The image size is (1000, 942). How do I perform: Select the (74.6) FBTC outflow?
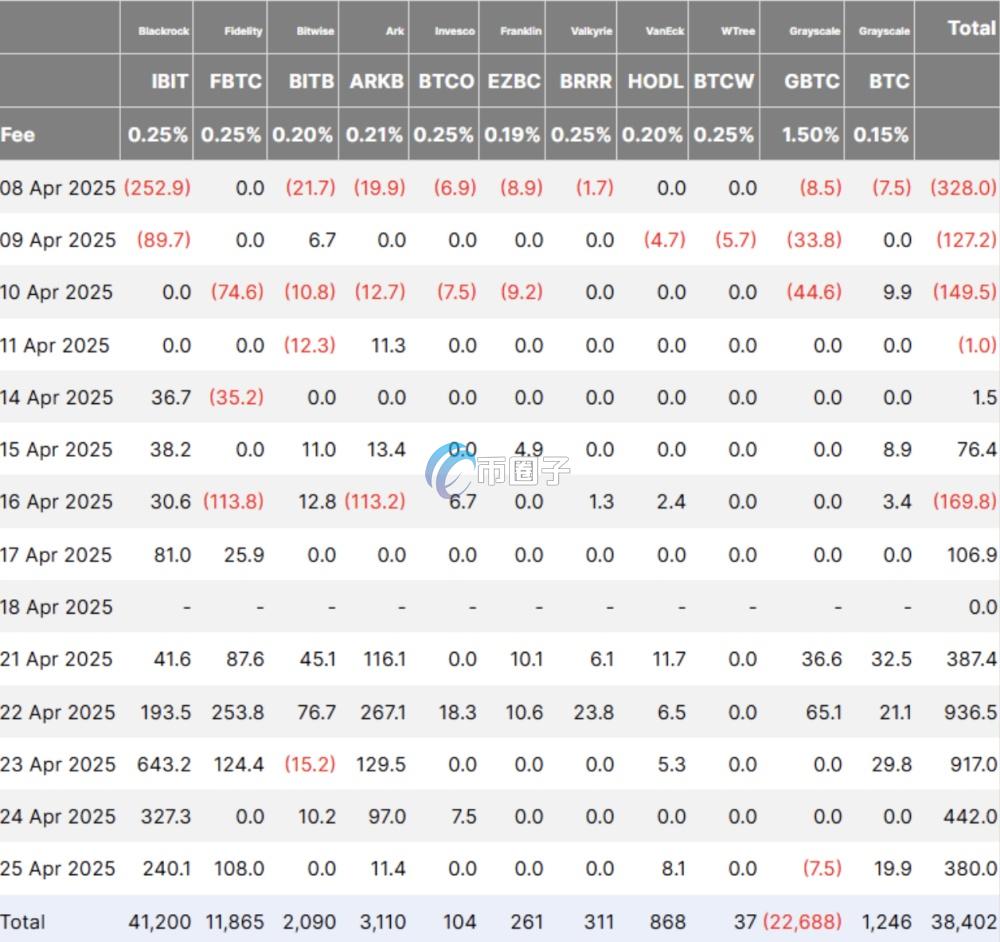tap(237, 292)
